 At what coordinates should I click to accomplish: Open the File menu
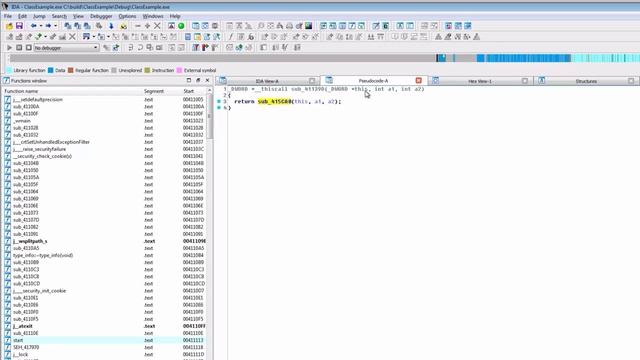[8, 16]
